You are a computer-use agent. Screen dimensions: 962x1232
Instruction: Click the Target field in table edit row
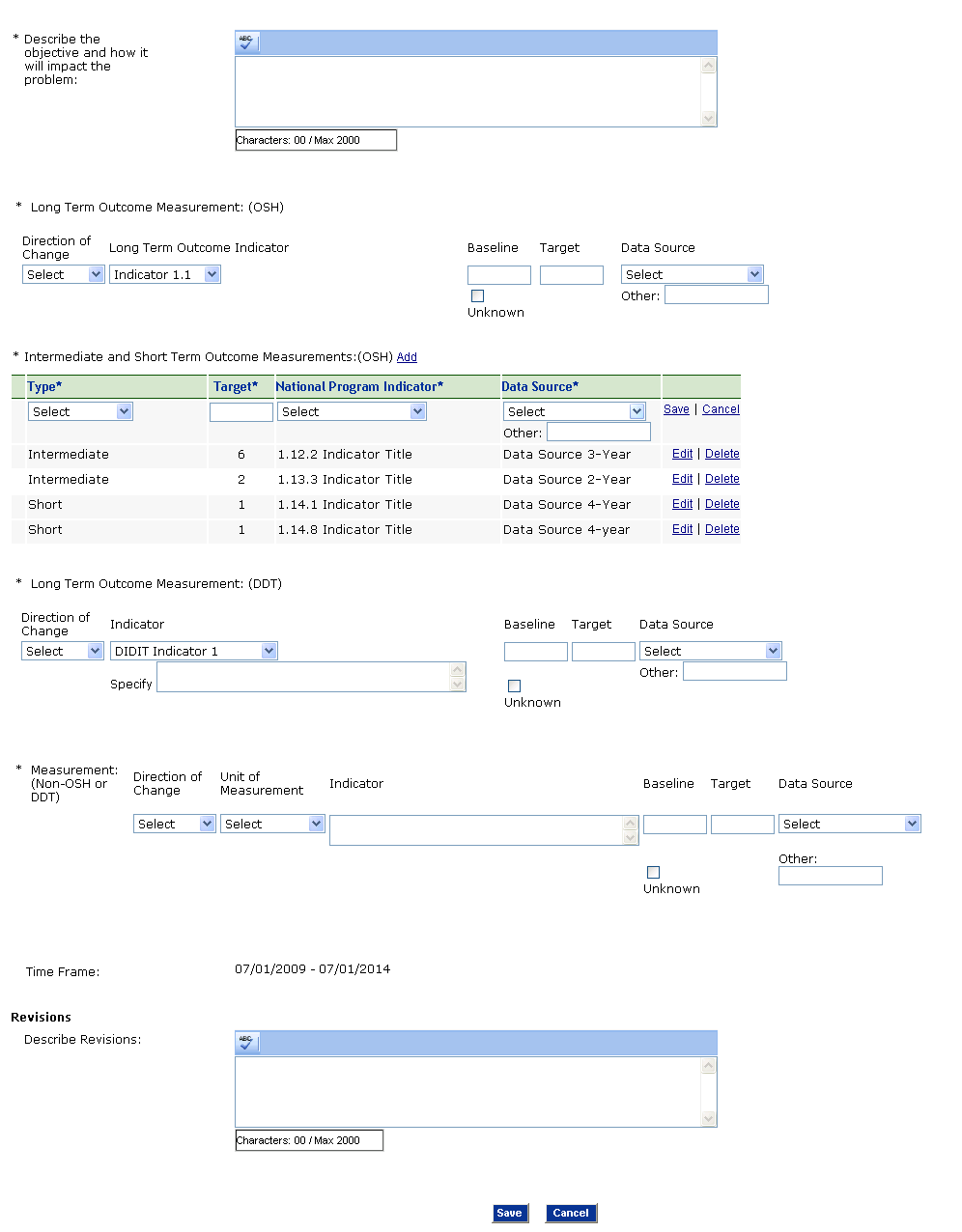[x=240, y=412]
